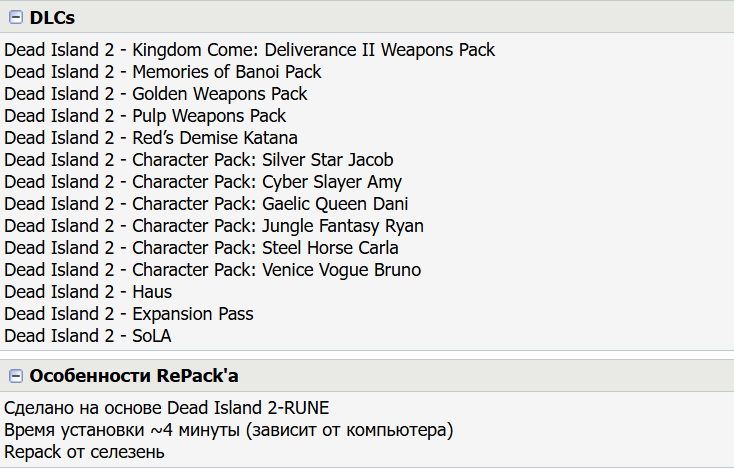Collapse the DLCs section minus icon
The image size is (734, 469).
coord(16,17)
